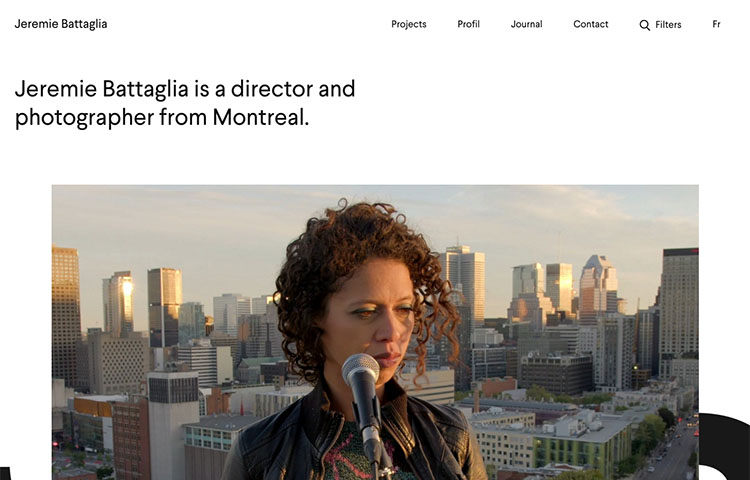Open the Journal section
This screenshot has height=480, width=750.
click(526, 24)
